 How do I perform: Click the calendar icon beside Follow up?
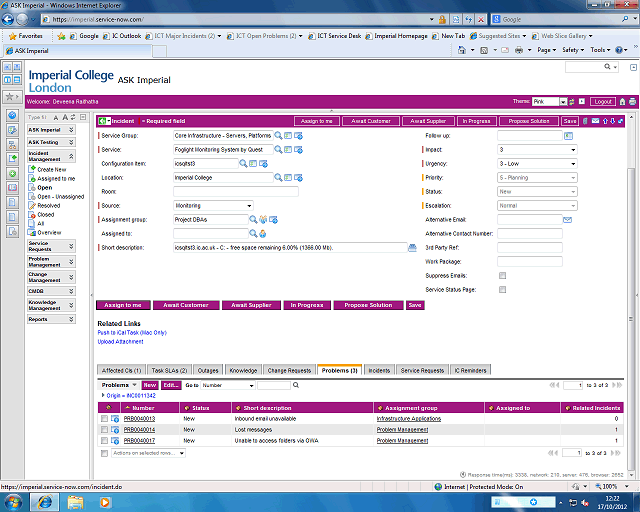[567, 135]
